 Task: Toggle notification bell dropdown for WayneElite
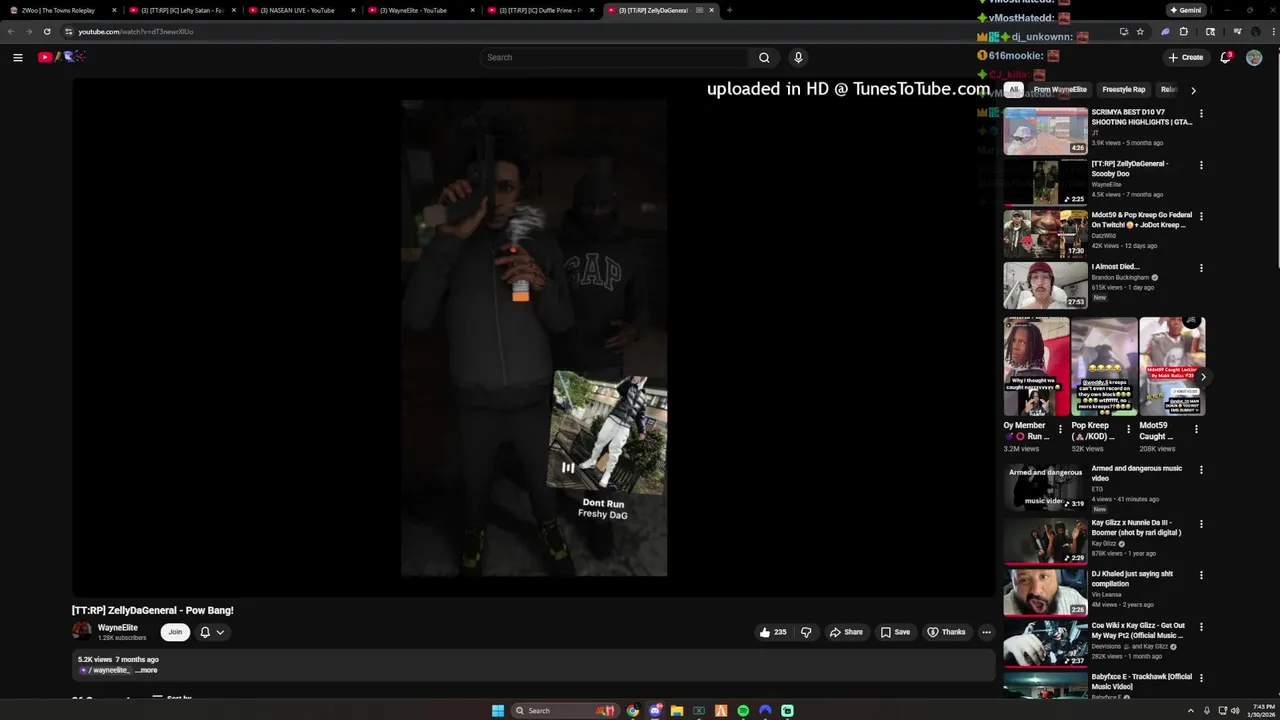point(212,632)
